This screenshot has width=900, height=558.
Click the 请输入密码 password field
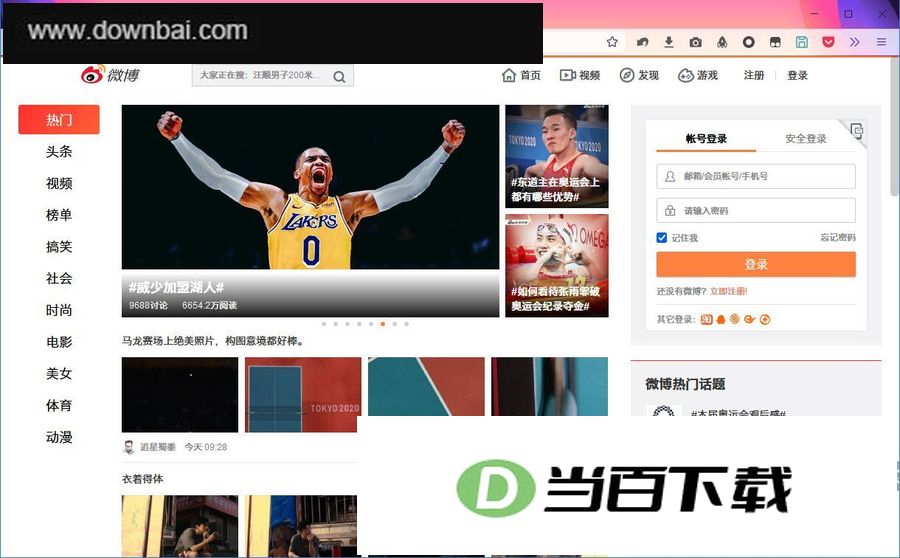pyautogui.click(x=756, y=211)
